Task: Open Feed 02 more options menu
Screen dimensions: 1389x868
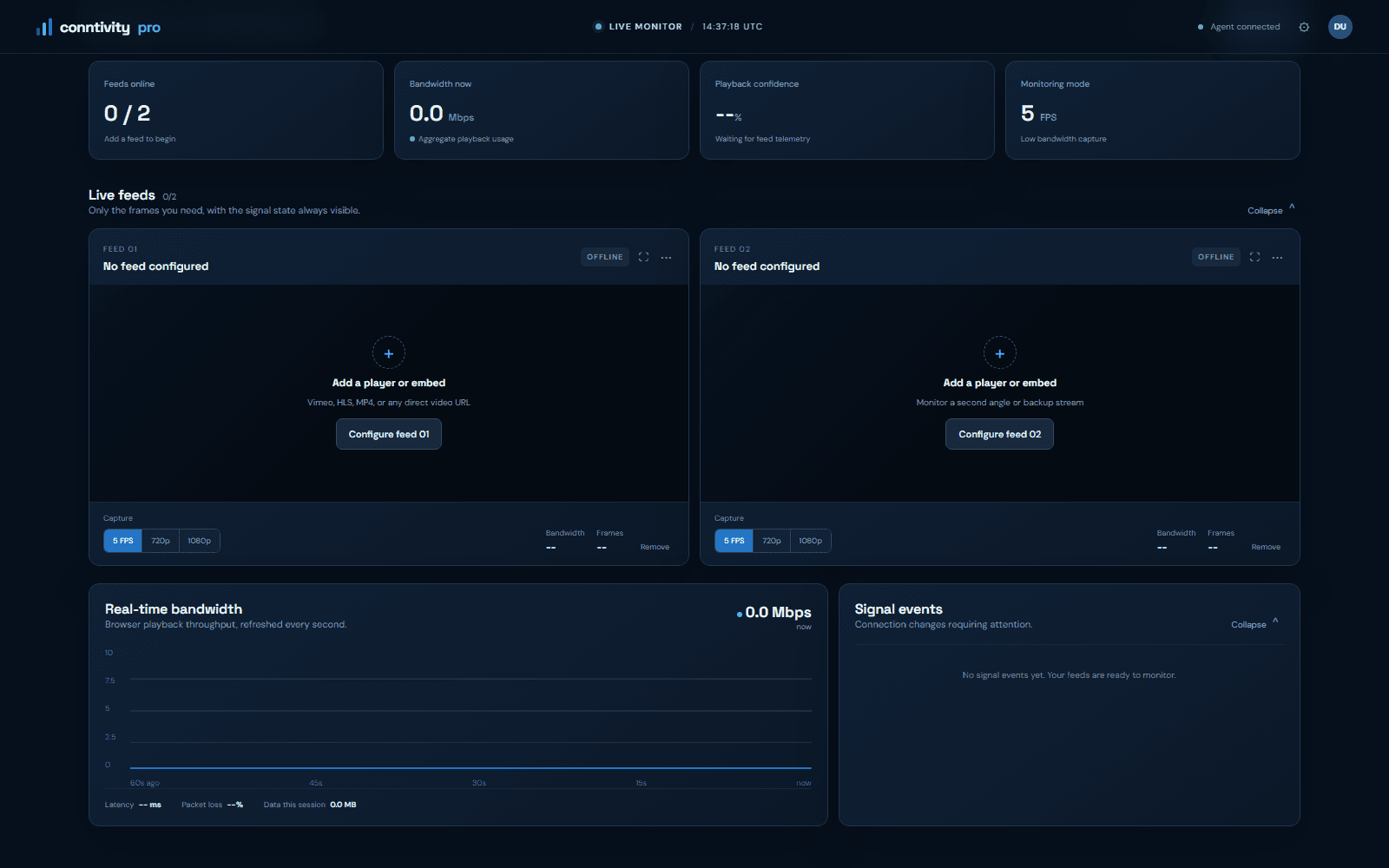Action: point(1277,257)
